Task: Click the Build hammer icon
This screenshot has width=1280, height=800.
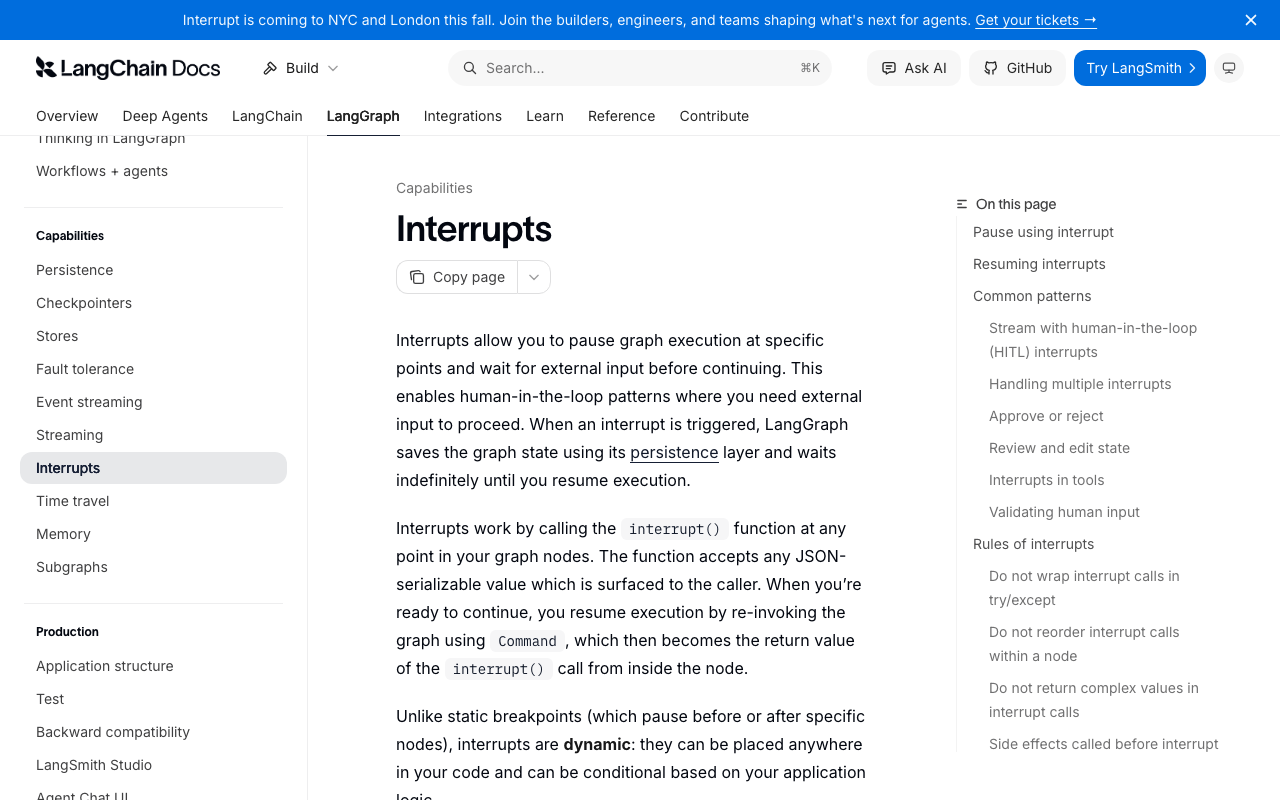Action: tap(270, 68)
